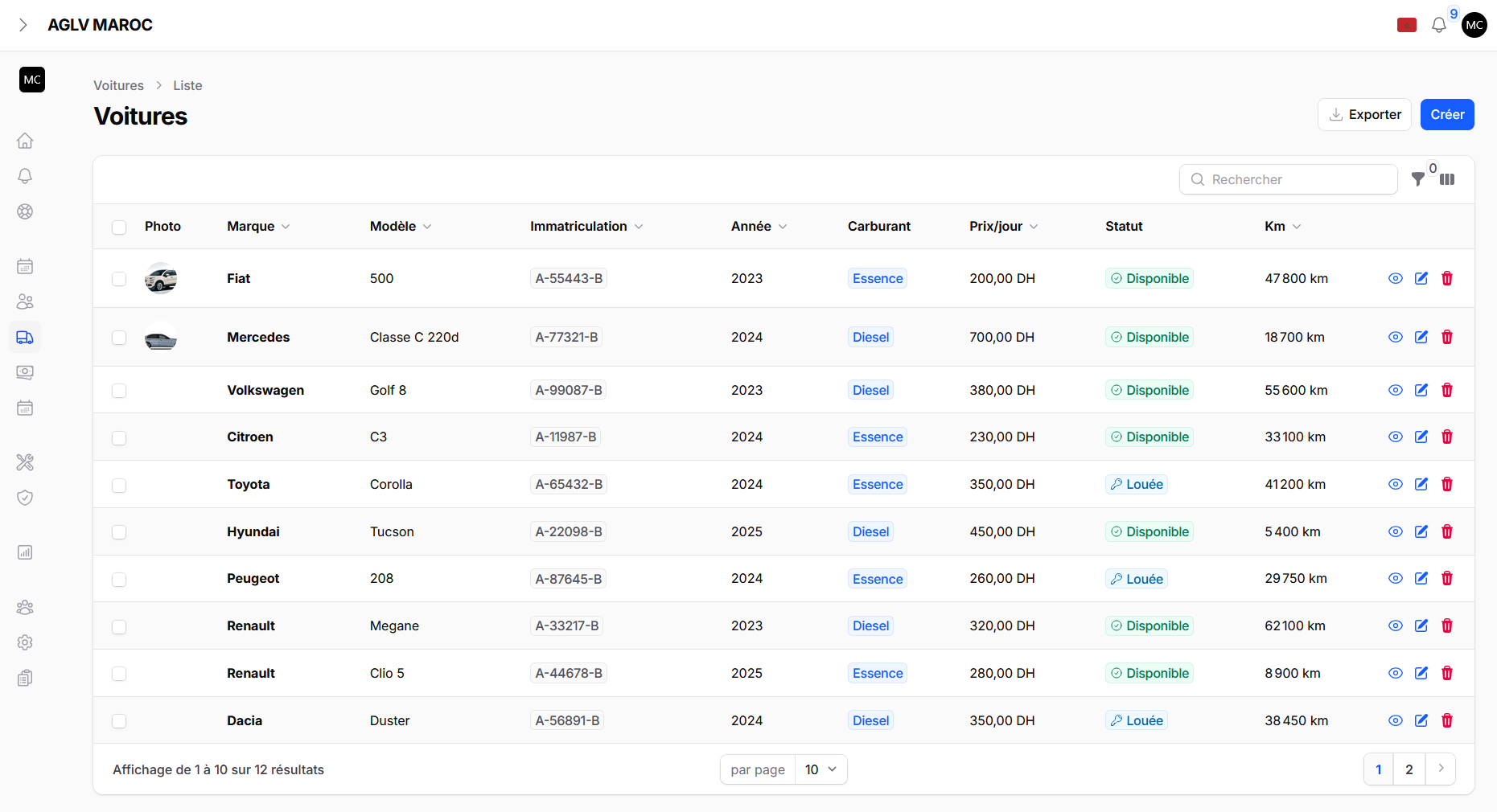Click the Exporter button
This screenshot has height=812, width=1497.
click(1364, 114)
